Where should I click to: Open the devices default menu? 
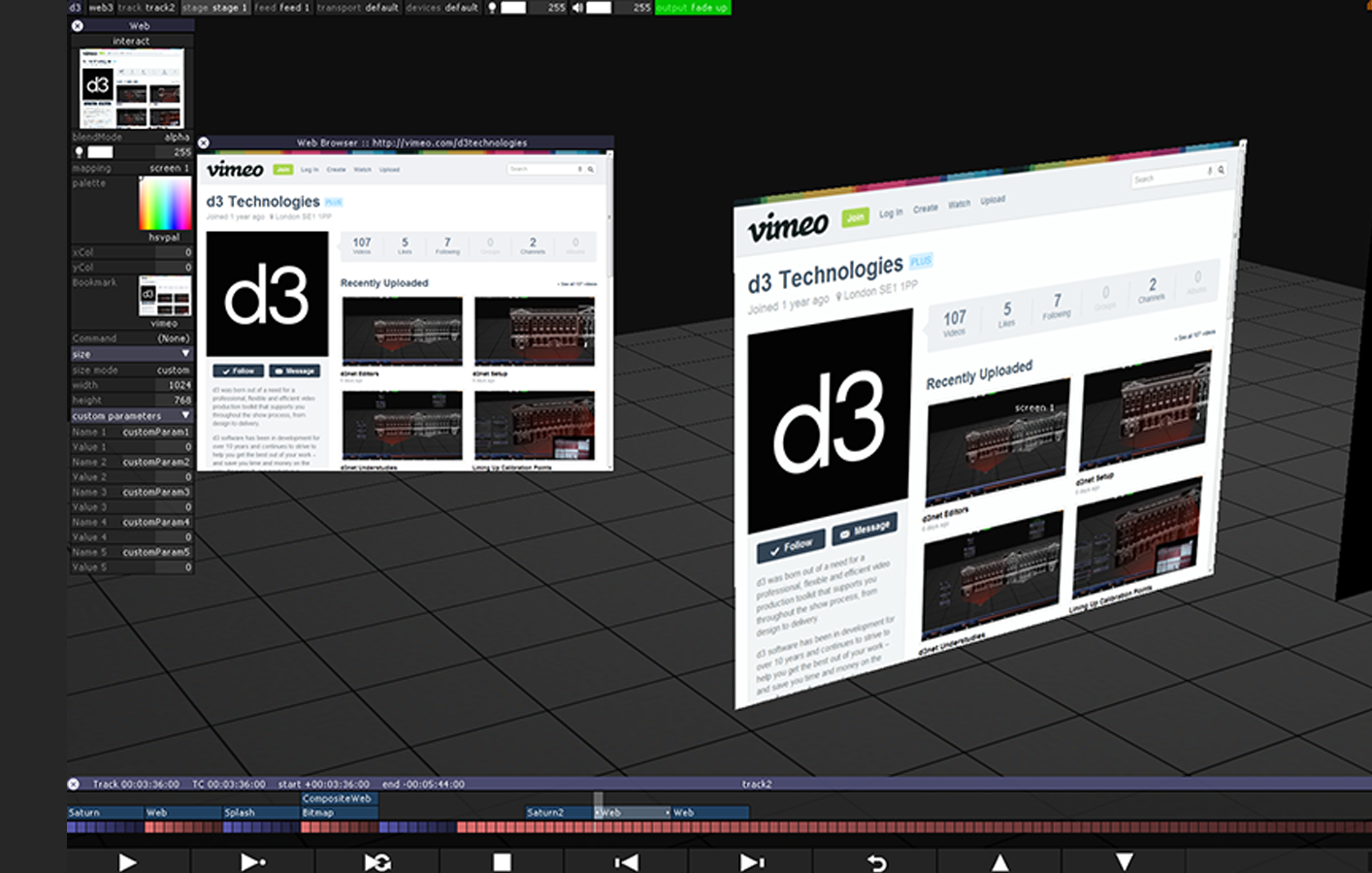(x=442, y=8)
